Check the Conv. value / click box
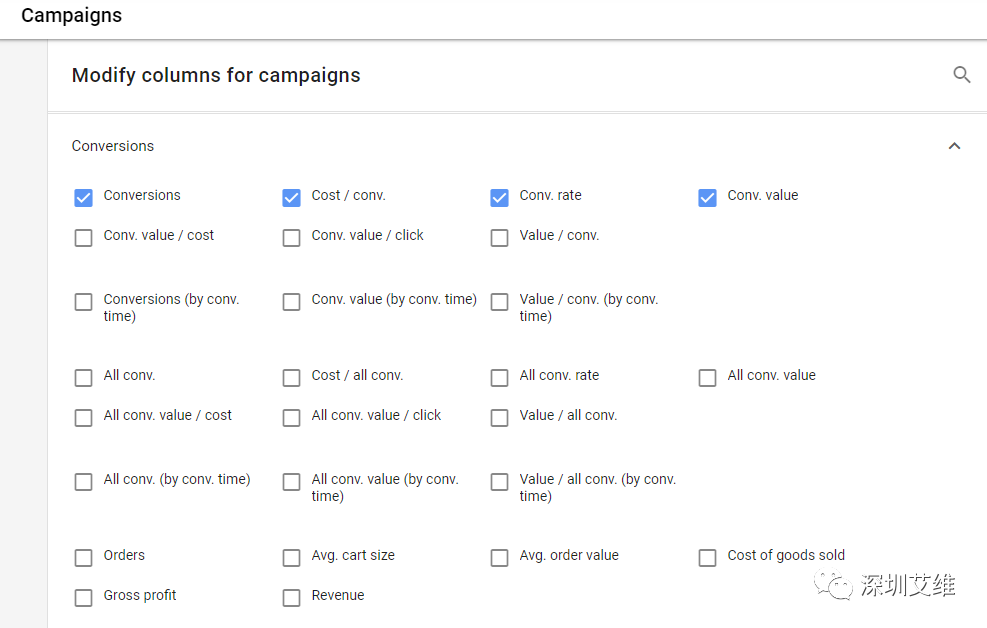 pos(291,237)
